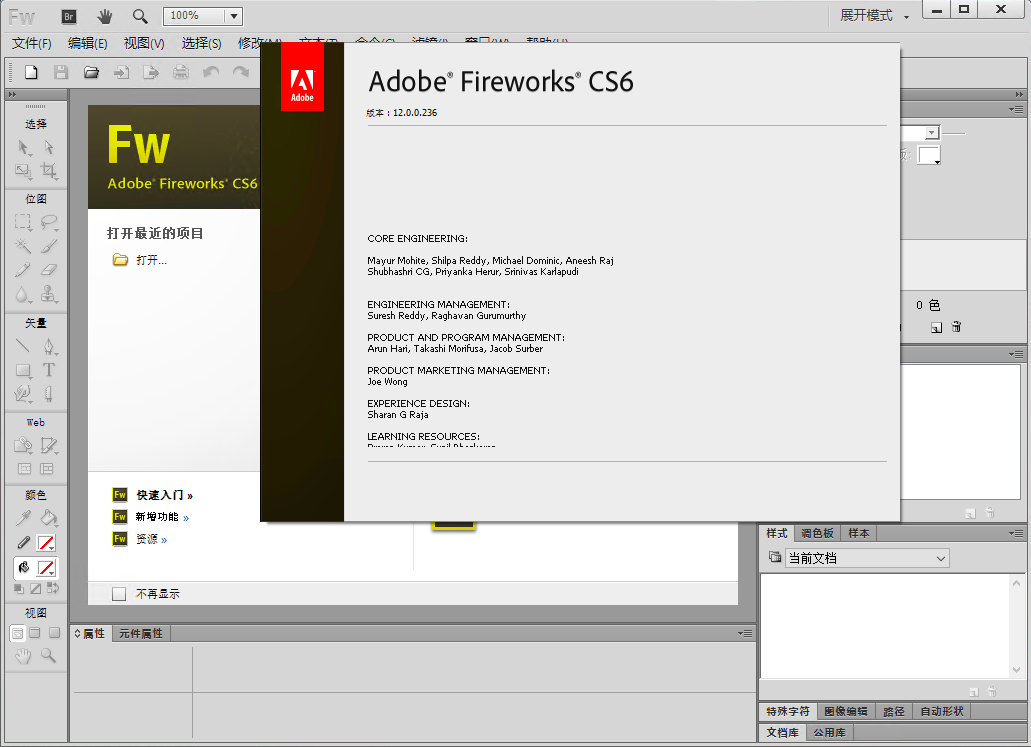Select the Freeform tool
The height and width of the screenshot is (747, 1031).
coord(23,394)
